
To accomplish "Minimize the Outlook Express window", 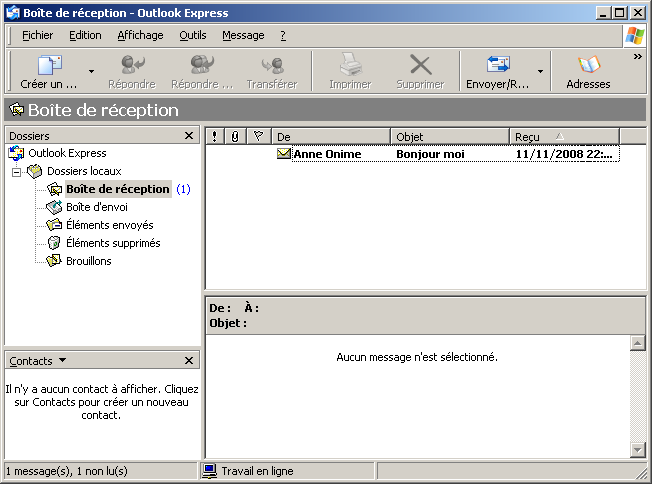I will [603, 12].
